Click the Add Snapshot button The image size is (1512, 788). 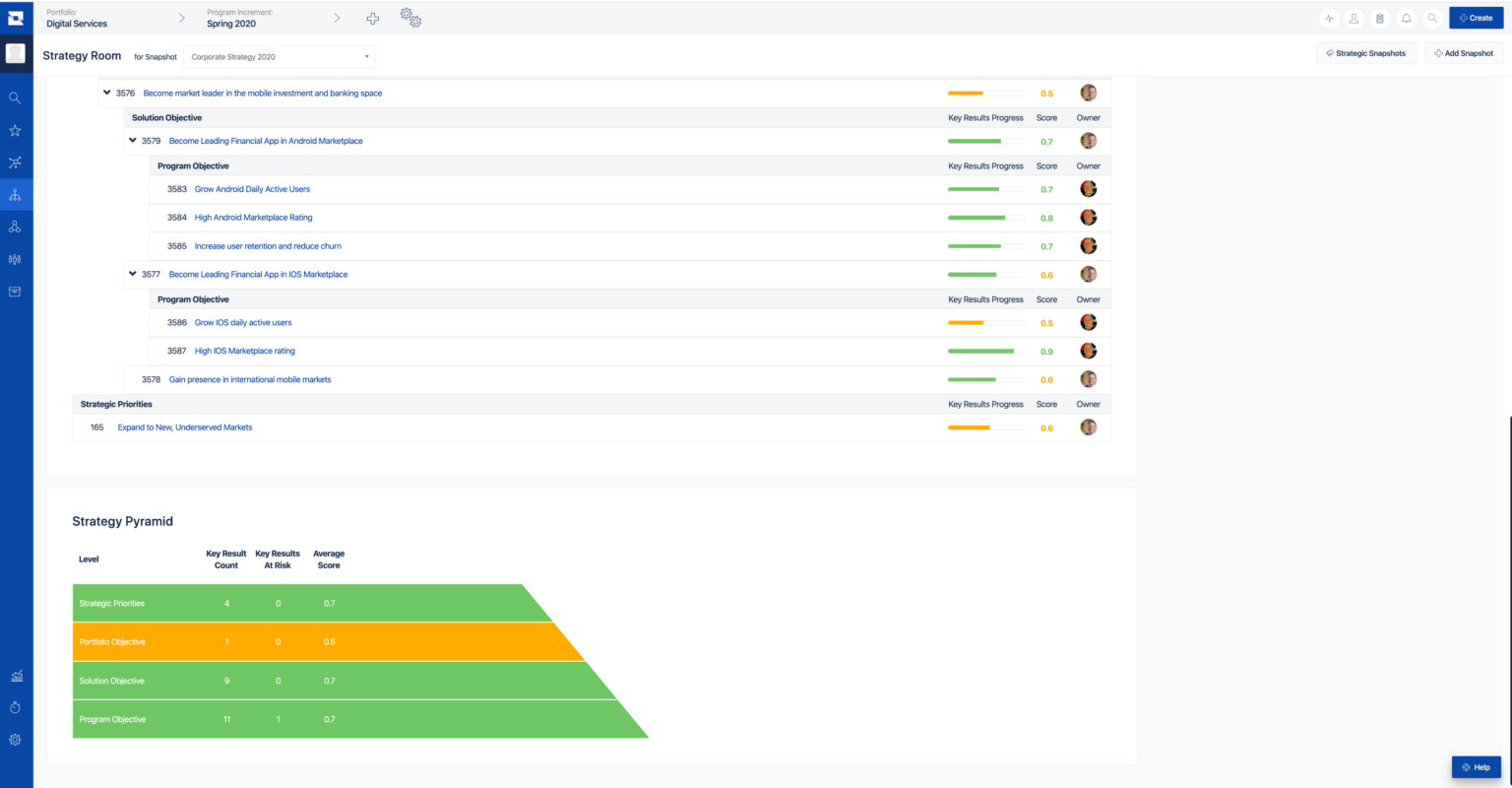1463,53
